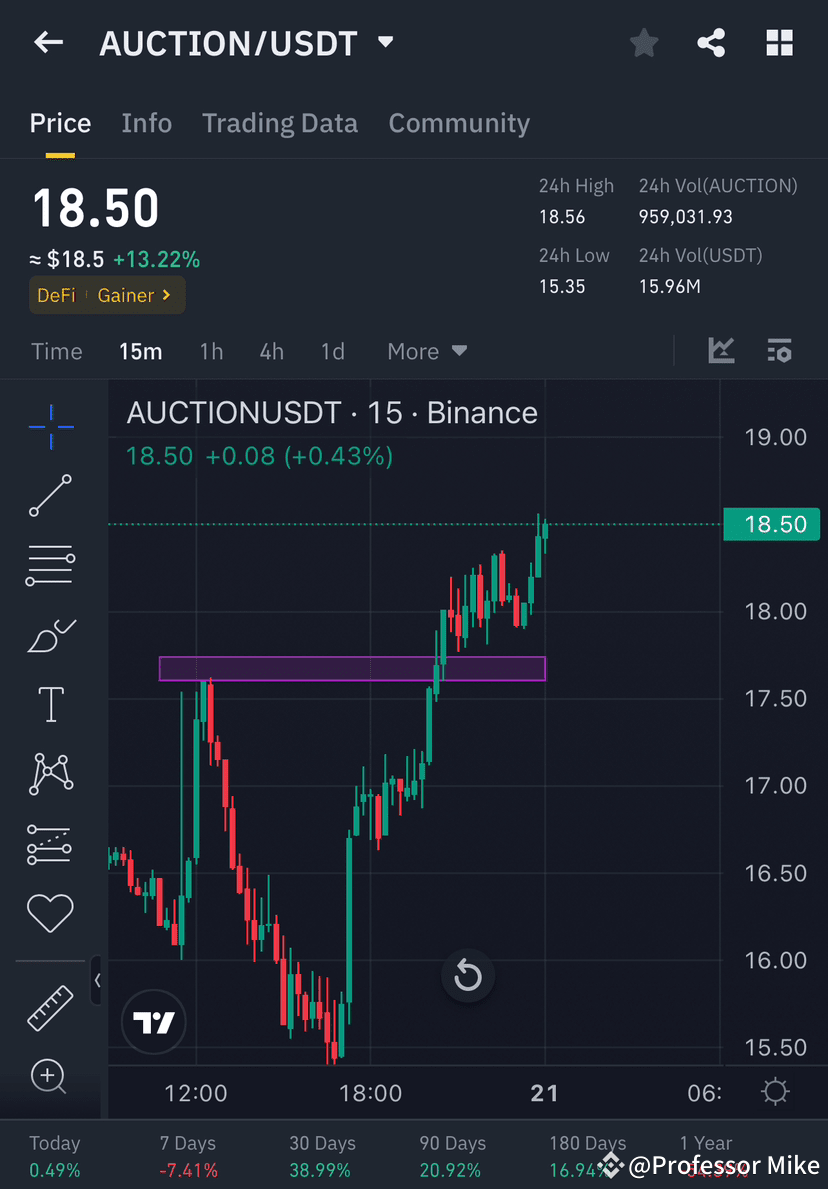Select the text annotation tool
The height and width of the screenshot is (1189, 828).
pos(50,704)
